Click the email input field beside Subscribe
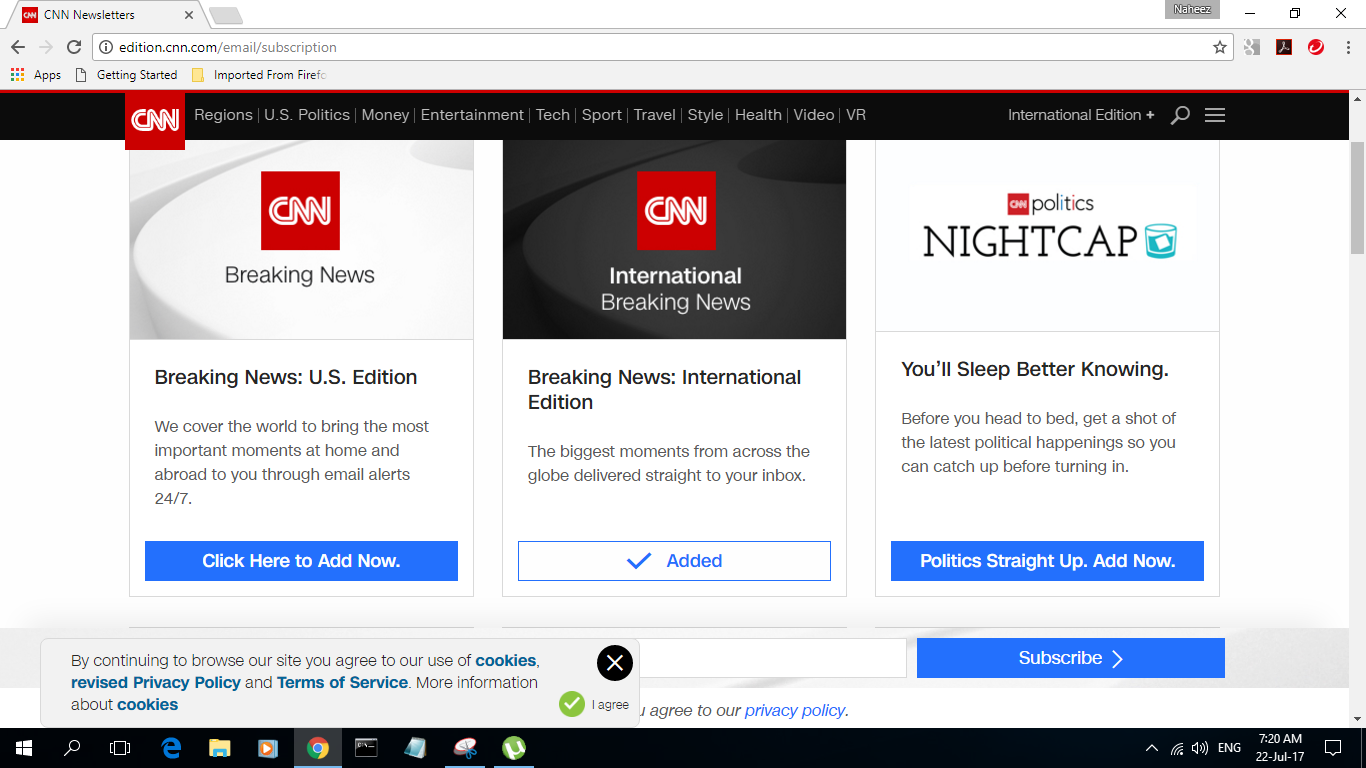The height and width of the screenshot is (768, 1366). pyautogui.click(x=772, y=658)
